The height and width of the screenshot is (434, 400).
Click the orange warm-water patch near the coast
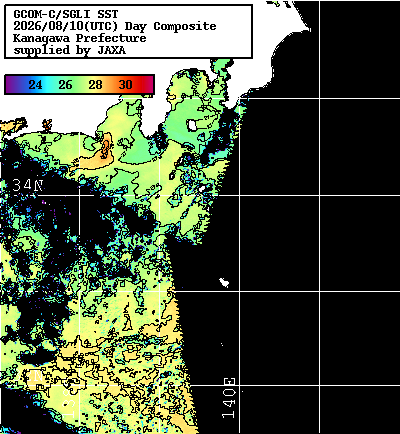103,152
